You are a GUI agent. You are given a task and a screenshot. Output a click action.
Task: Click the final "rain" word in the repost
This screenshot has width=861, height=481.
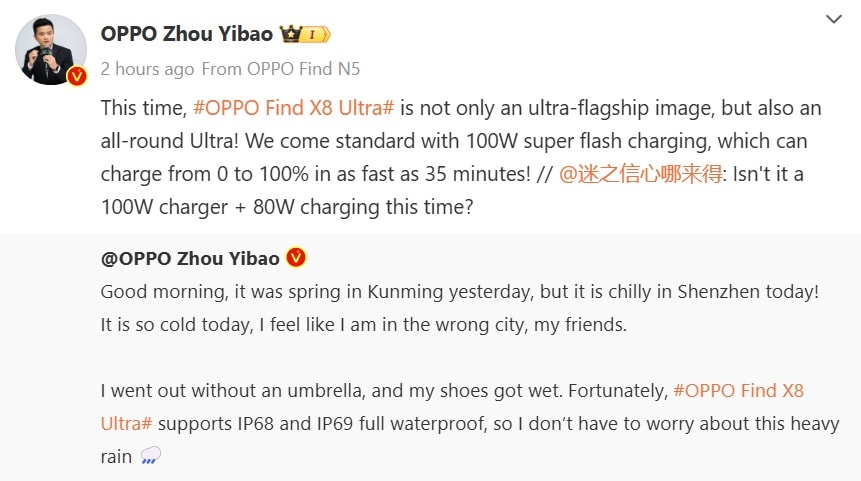click(116, 456)
